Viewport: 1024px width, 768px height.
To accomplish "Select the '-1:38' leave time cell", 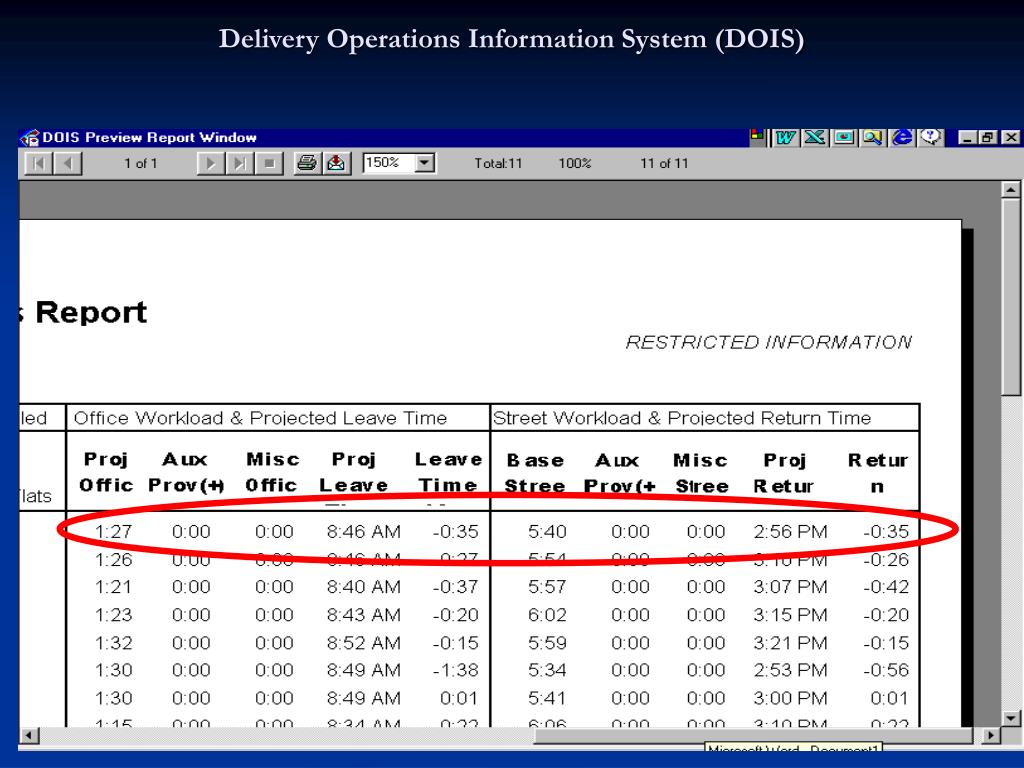I will point(455,670).
